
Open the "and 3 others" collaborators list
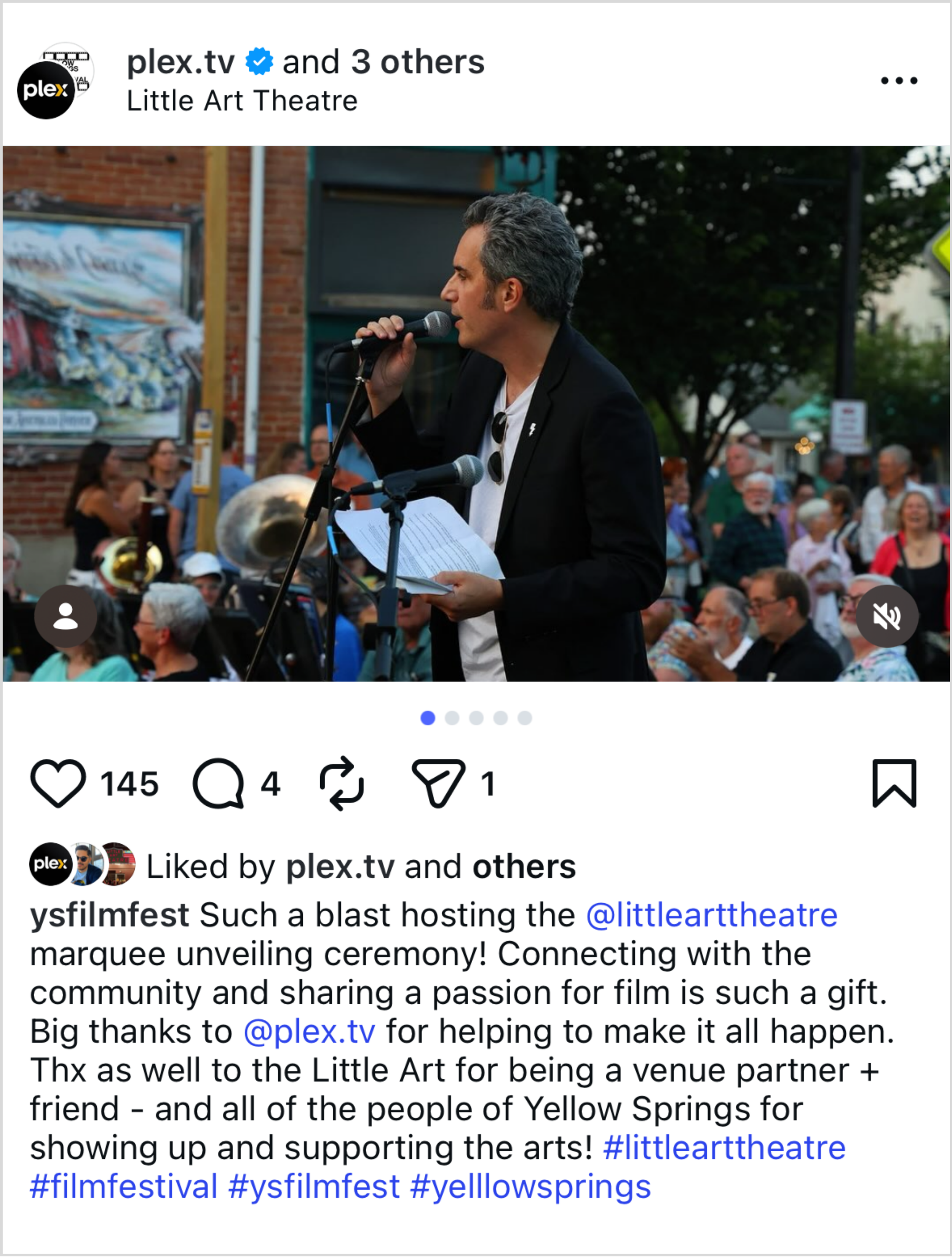383,61
